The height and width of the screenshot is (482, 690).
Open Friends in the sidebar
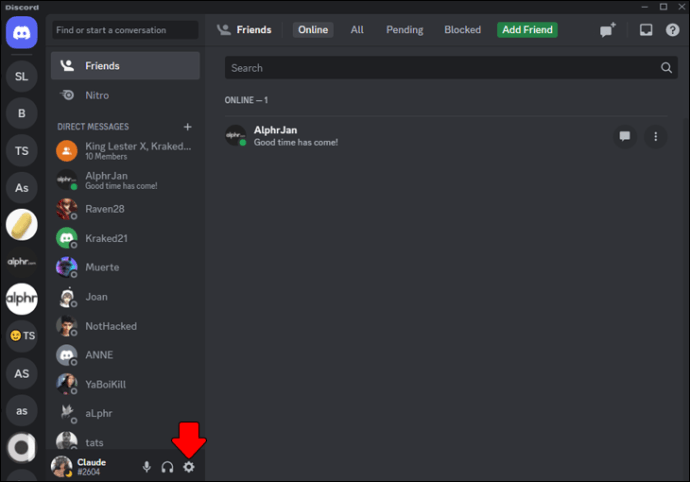[x=125, y=66]
